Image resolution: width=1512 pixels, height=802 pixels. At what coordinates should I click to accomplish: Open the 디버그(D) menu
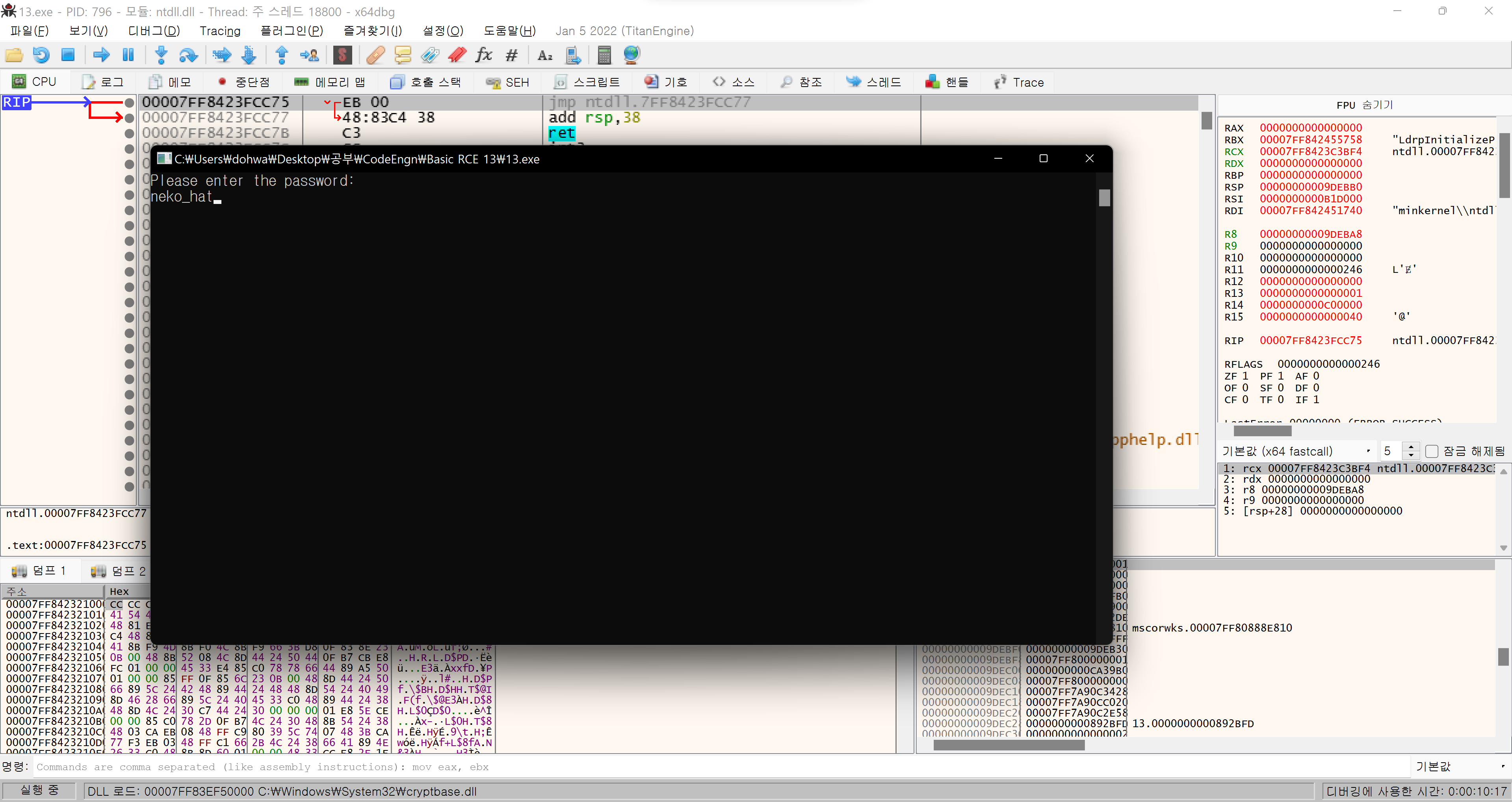154,30
